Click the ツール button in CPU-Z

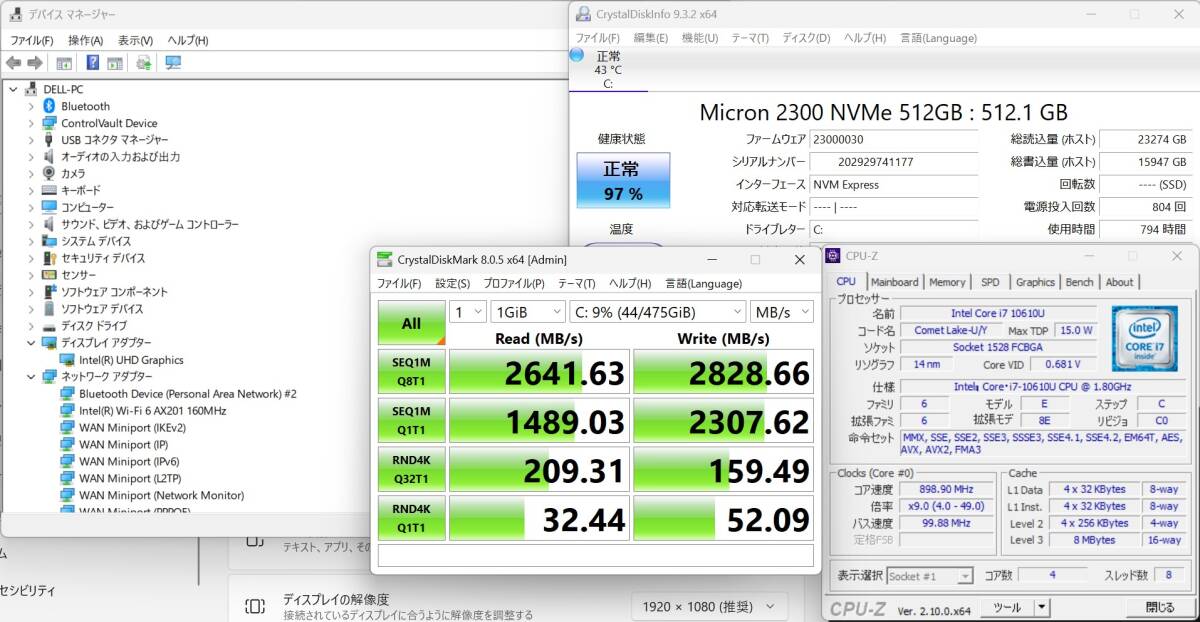1006,607
